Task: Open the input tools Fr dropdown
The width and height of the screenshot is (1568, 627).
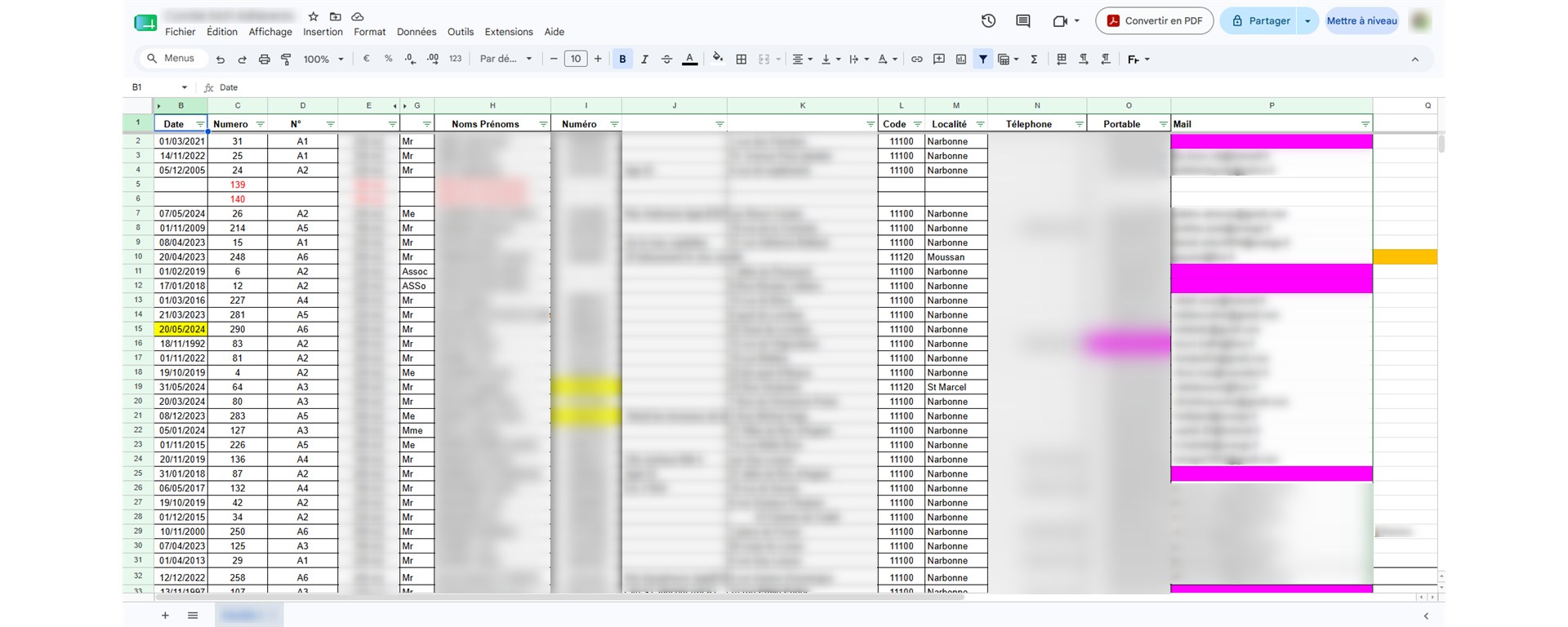Action: (x=1138, y=59)
